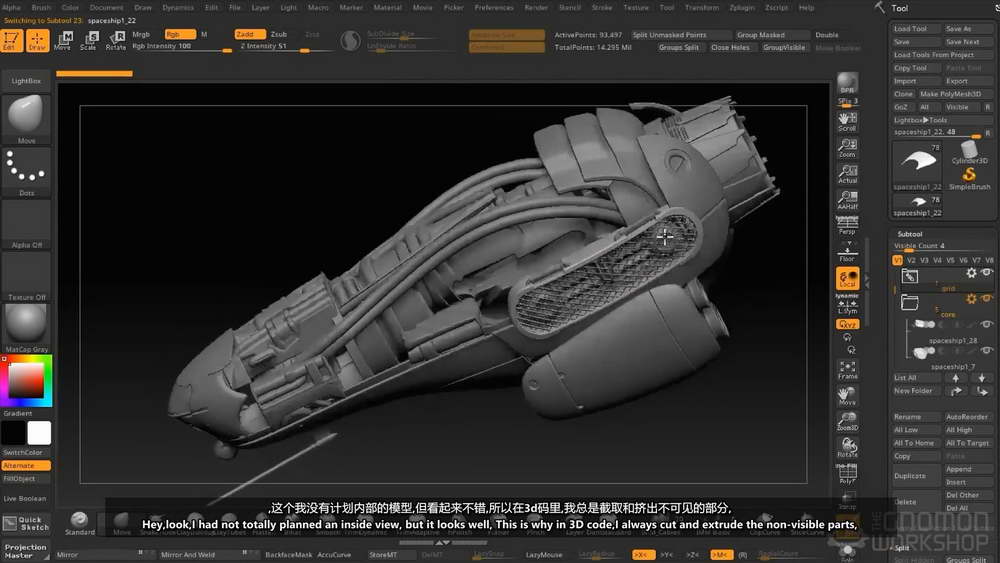Image resolution: width=1000 pixels, height=563 pixels.
Task: Click the Actual size icon
Action: (848, 173)
